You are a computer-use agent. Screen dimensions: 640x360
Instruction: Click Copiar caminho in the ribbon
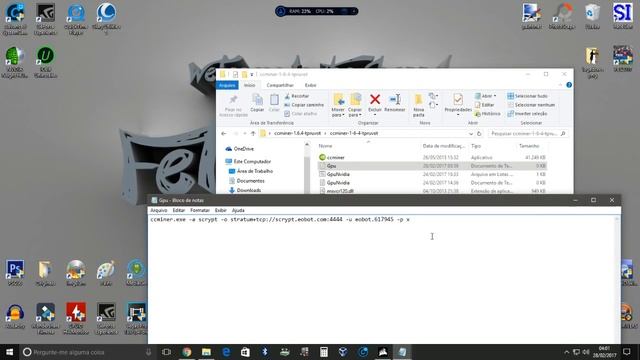pyautogui.click(x=304, y=105)
